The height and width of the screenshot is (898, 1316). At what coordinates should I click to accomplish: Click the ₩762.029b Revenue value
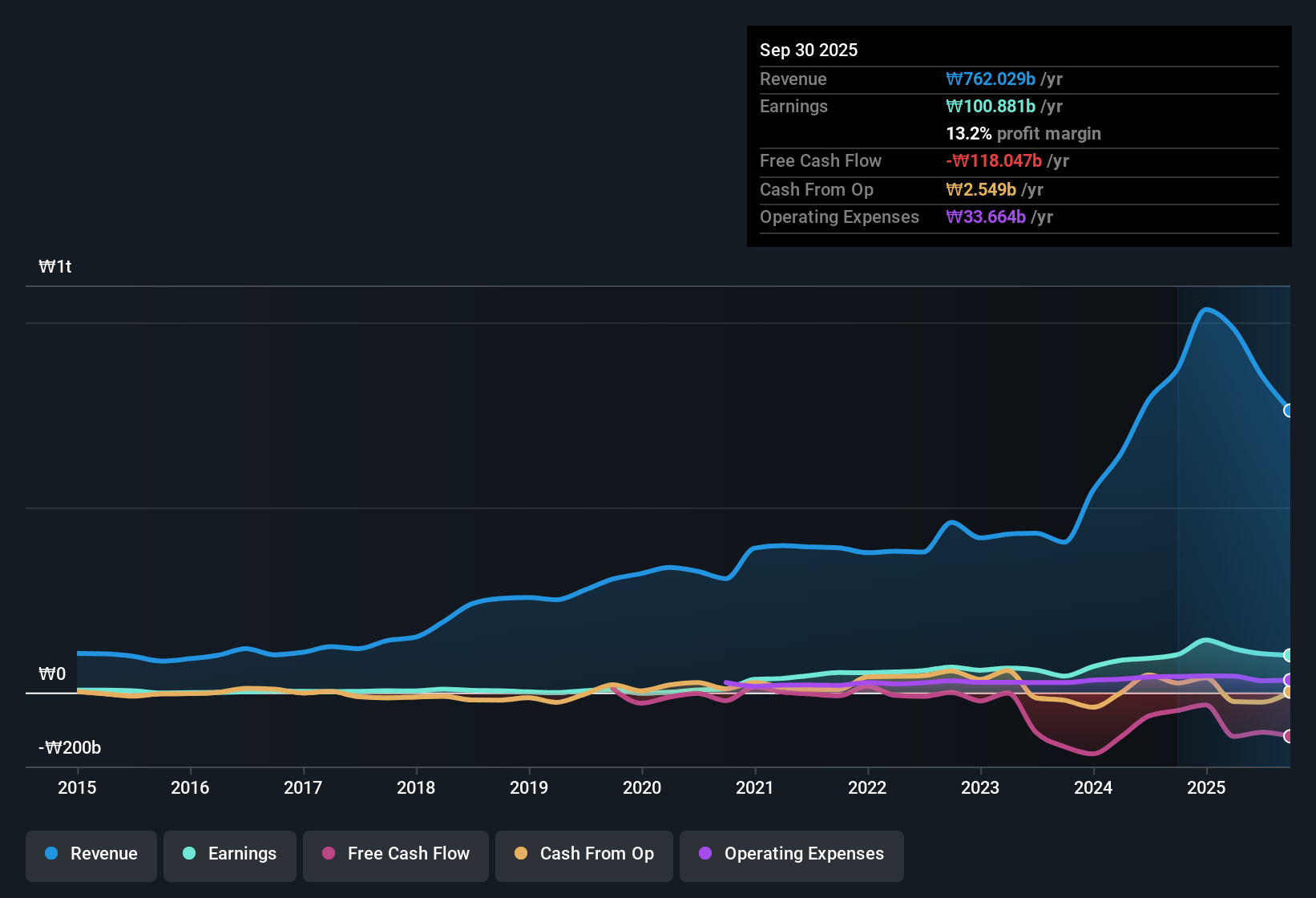click(992, 79)
